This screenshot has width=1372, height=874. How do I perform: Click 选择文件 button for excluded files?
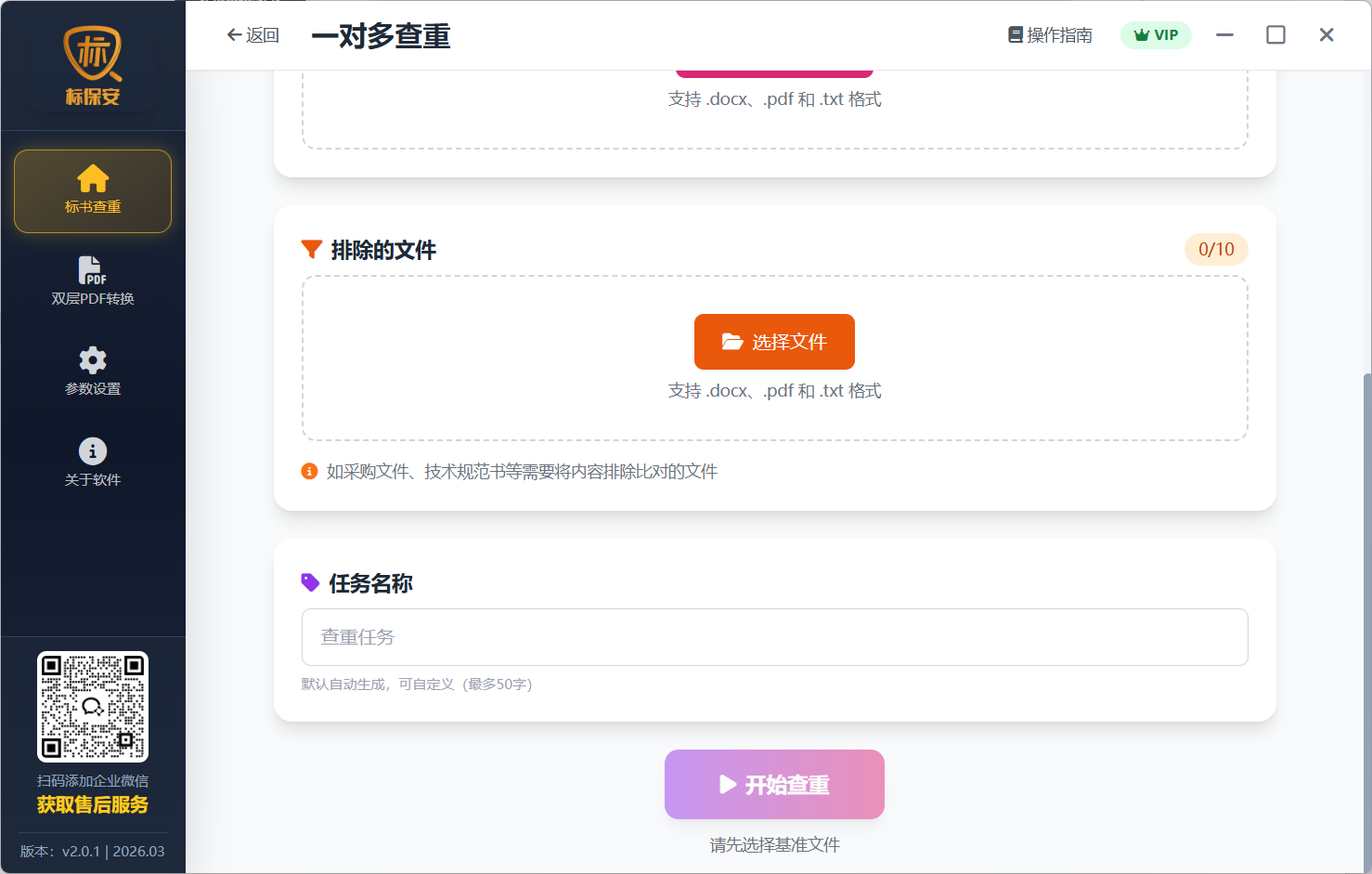point(774,342)
